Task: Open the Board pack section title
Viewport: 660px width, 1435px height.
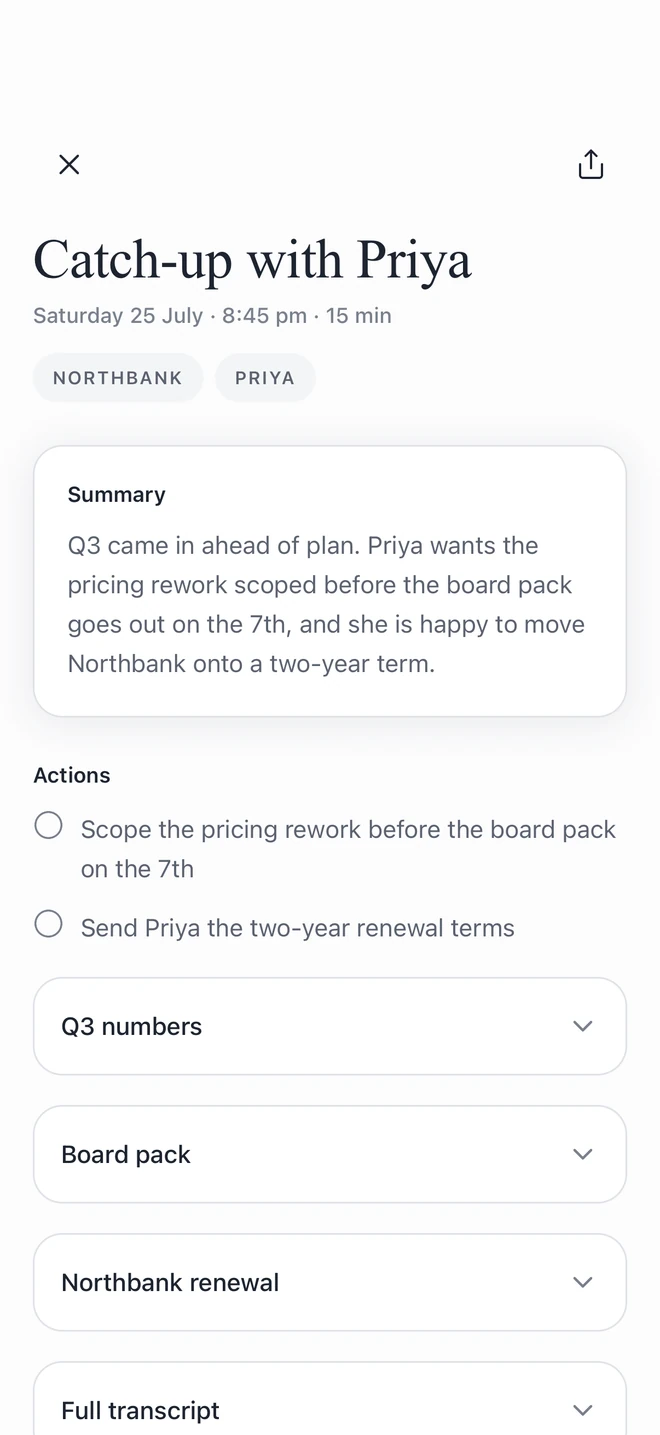Action: pos(126,1154)
